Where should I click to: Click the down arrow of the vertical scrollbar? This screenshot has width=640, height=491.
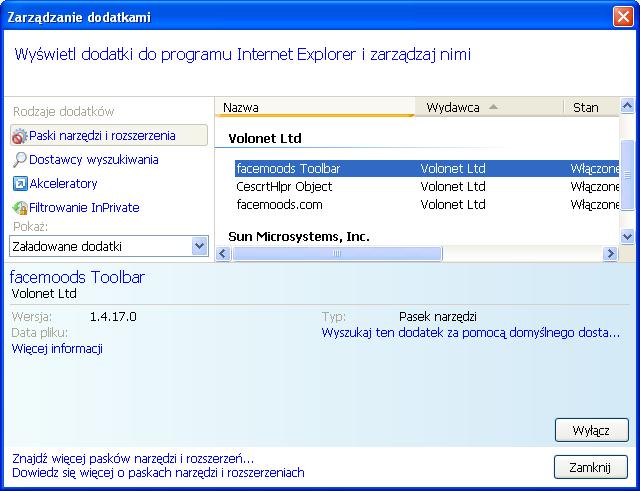point(627,236)
